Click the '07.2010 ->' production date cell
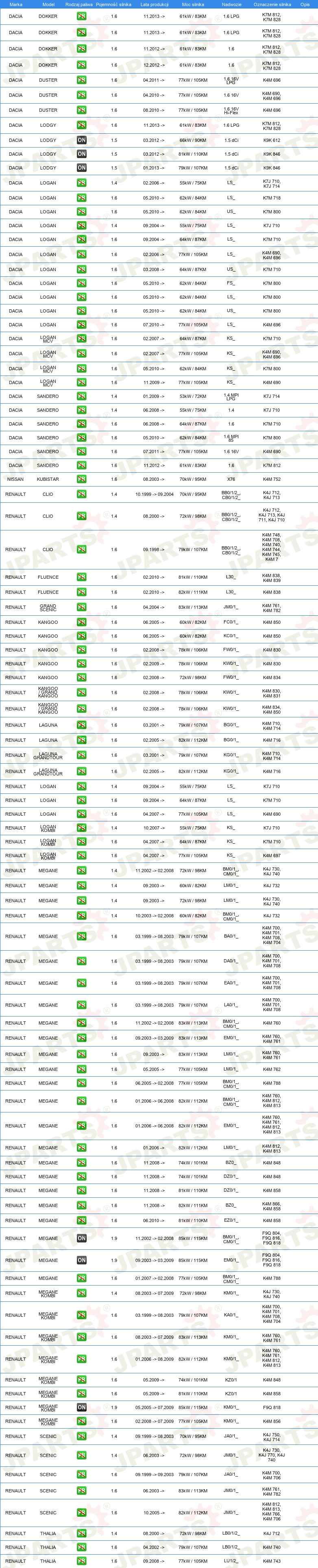The width and height of the screenshot is (318, 1568). pyautogui.click(x=154, y=324)
